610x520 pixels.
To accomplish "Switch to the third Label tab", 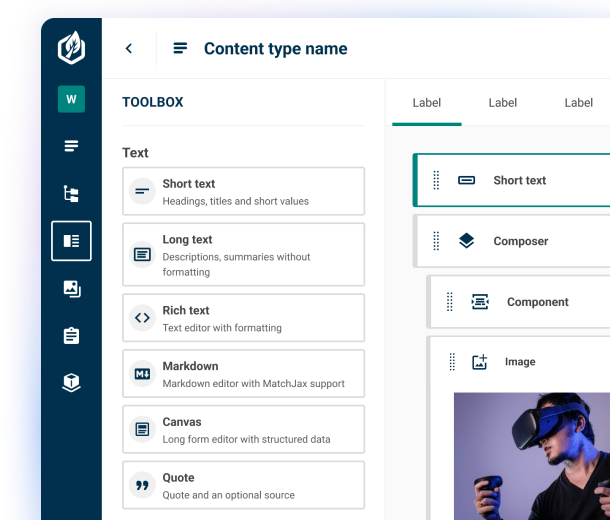I will tap(578, 103).
